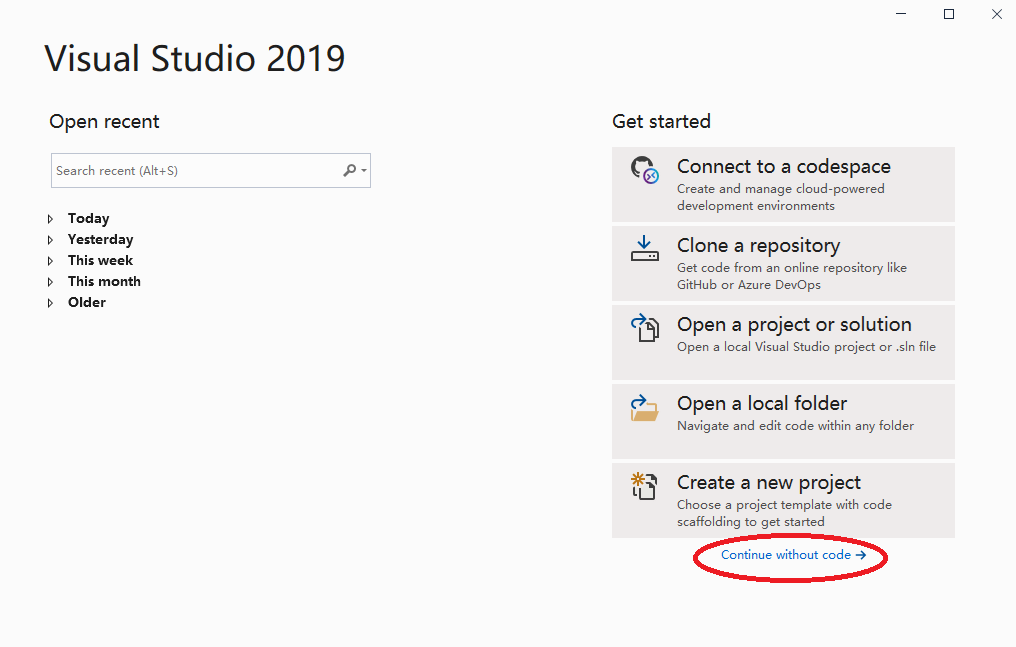Expand the This week group
This screenshot has width=1016, height=647.
51,261
